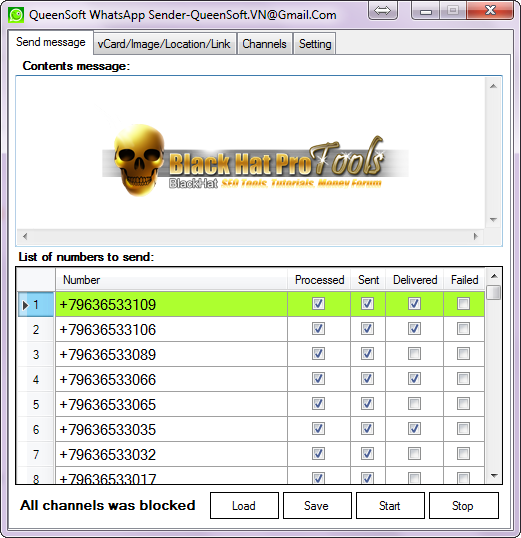Uncheck Delivered checkbox for +79636533066
Screen dimensions: 521x538
tap(414, 379)
